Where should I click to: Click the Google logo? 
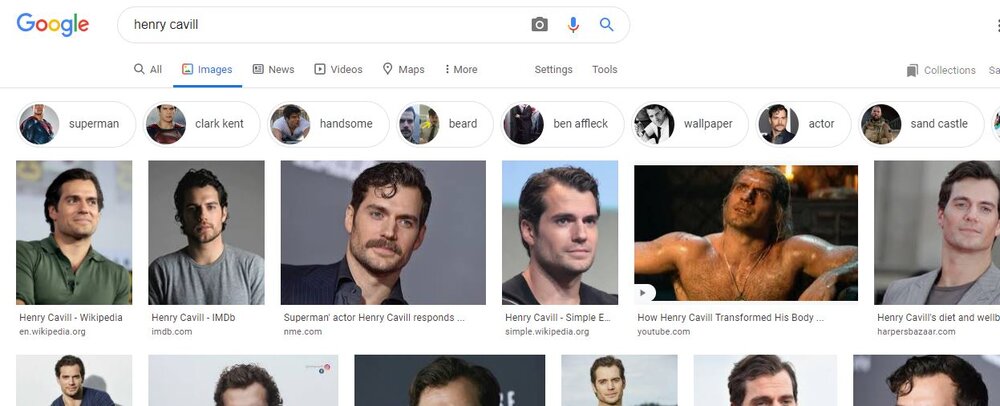(53, 25)
